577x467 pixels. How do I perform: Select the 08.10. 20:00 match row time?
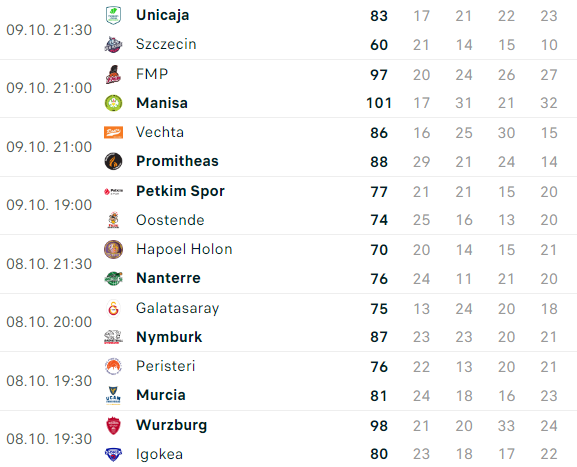49,322
